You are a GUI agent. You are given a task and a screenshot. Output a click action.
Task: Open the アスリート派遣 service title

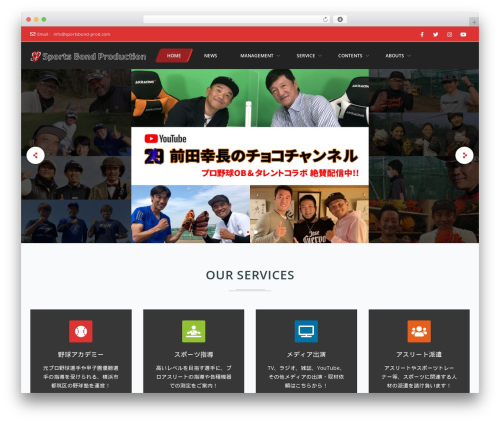419,355
